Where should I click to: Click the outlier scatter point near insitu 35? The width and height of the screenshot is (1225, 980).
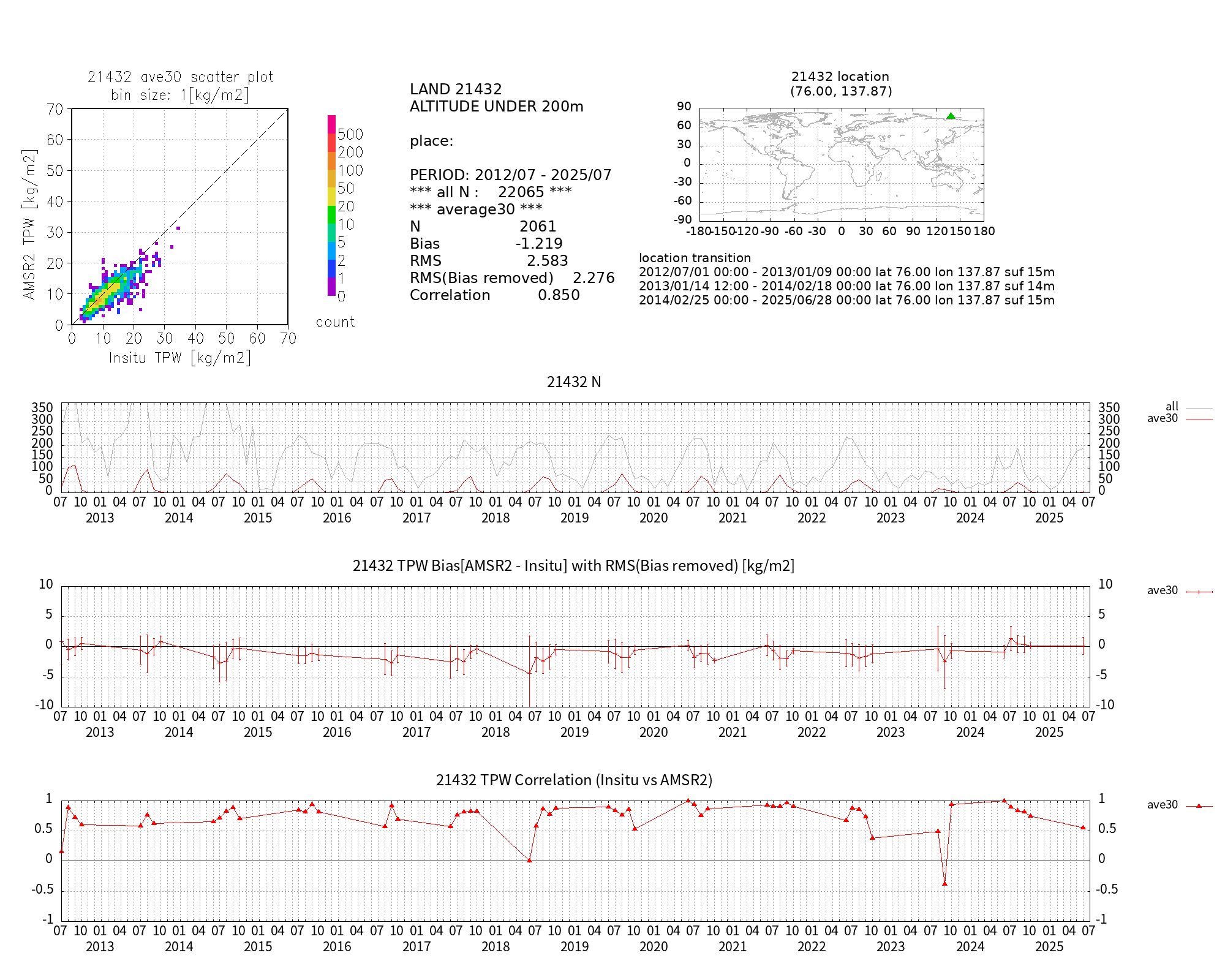[x=178, y=228]
